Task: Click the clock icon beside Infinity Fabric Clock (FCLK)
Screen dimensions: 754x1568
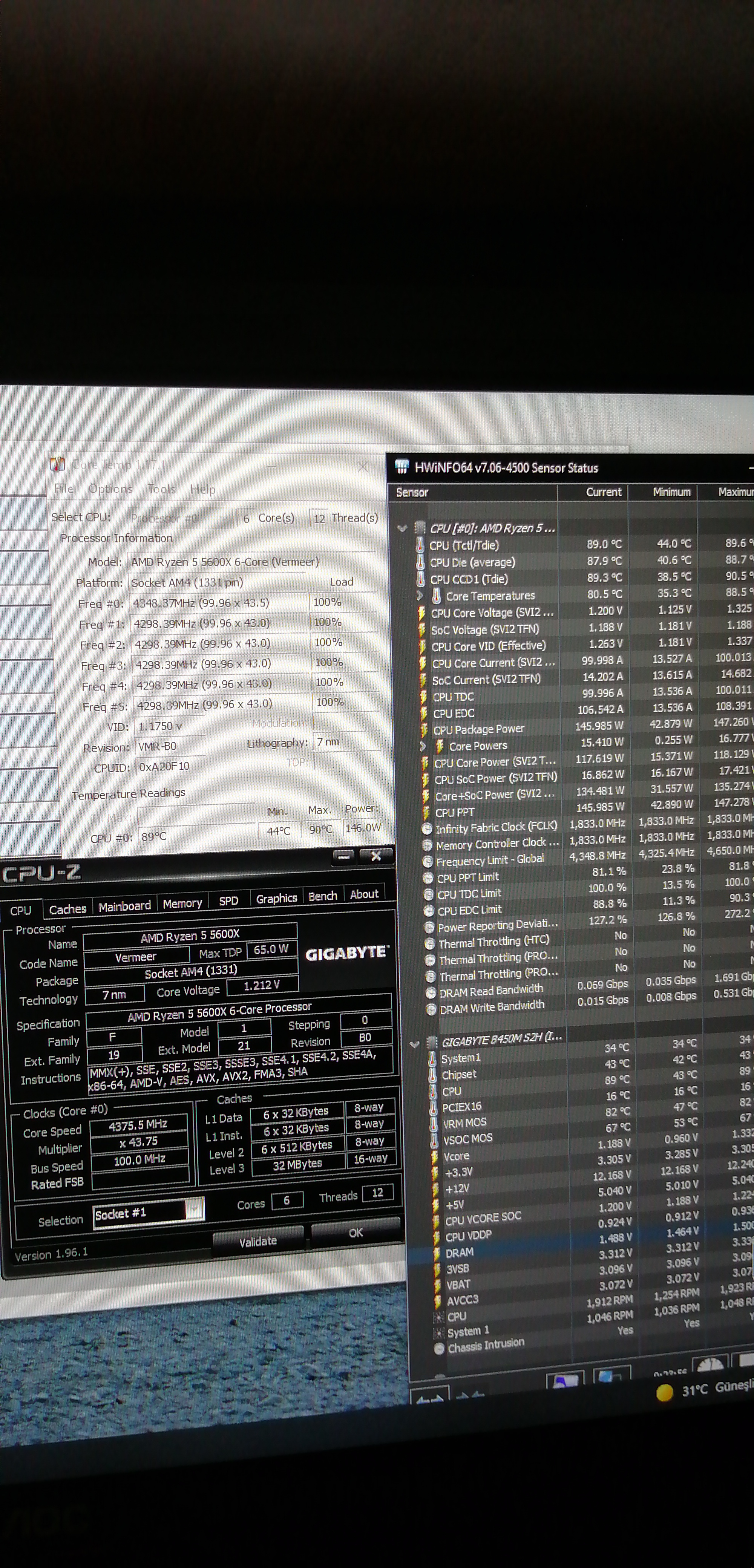Action: tap(428, 828)
